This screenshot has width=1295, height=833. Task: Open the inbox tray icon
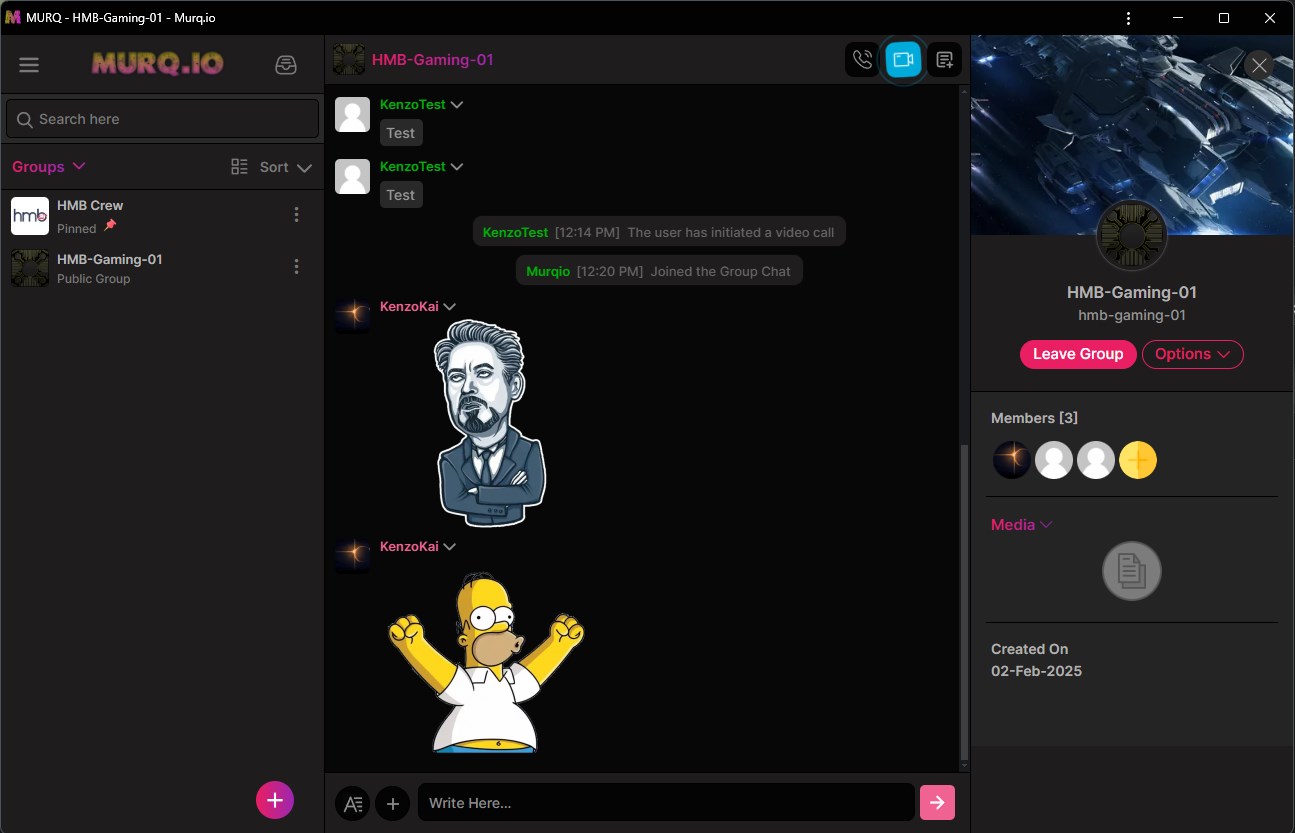click(x=286, y=65)
